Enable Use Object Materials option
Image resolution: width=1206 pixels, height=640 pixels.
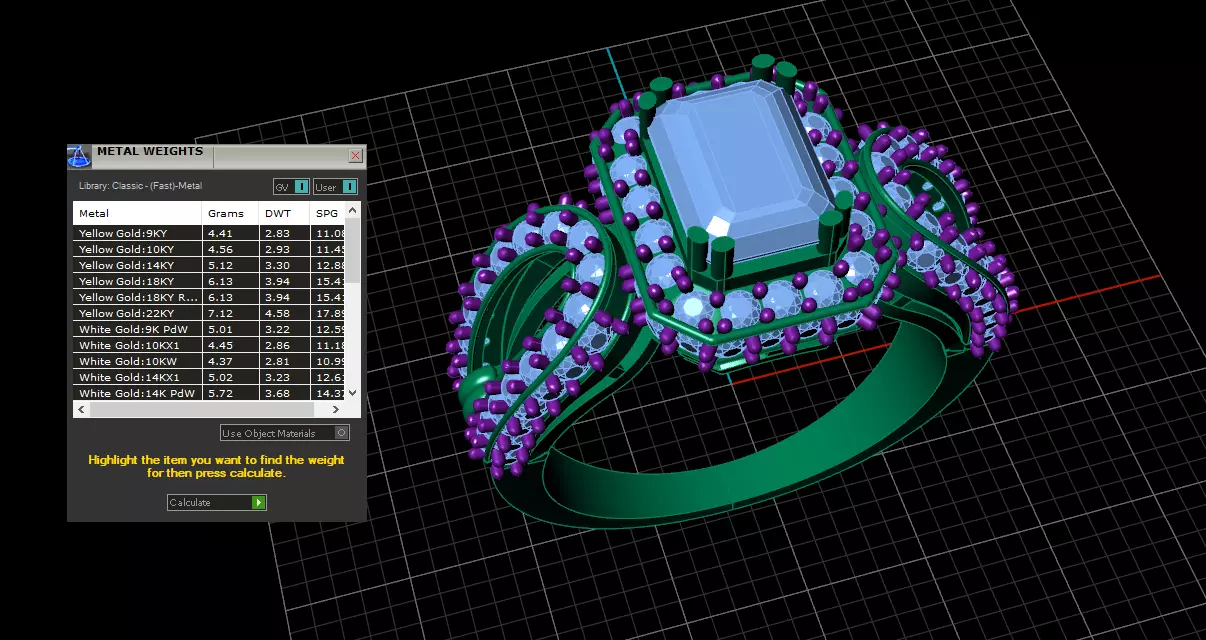click(x=285, y=433)
